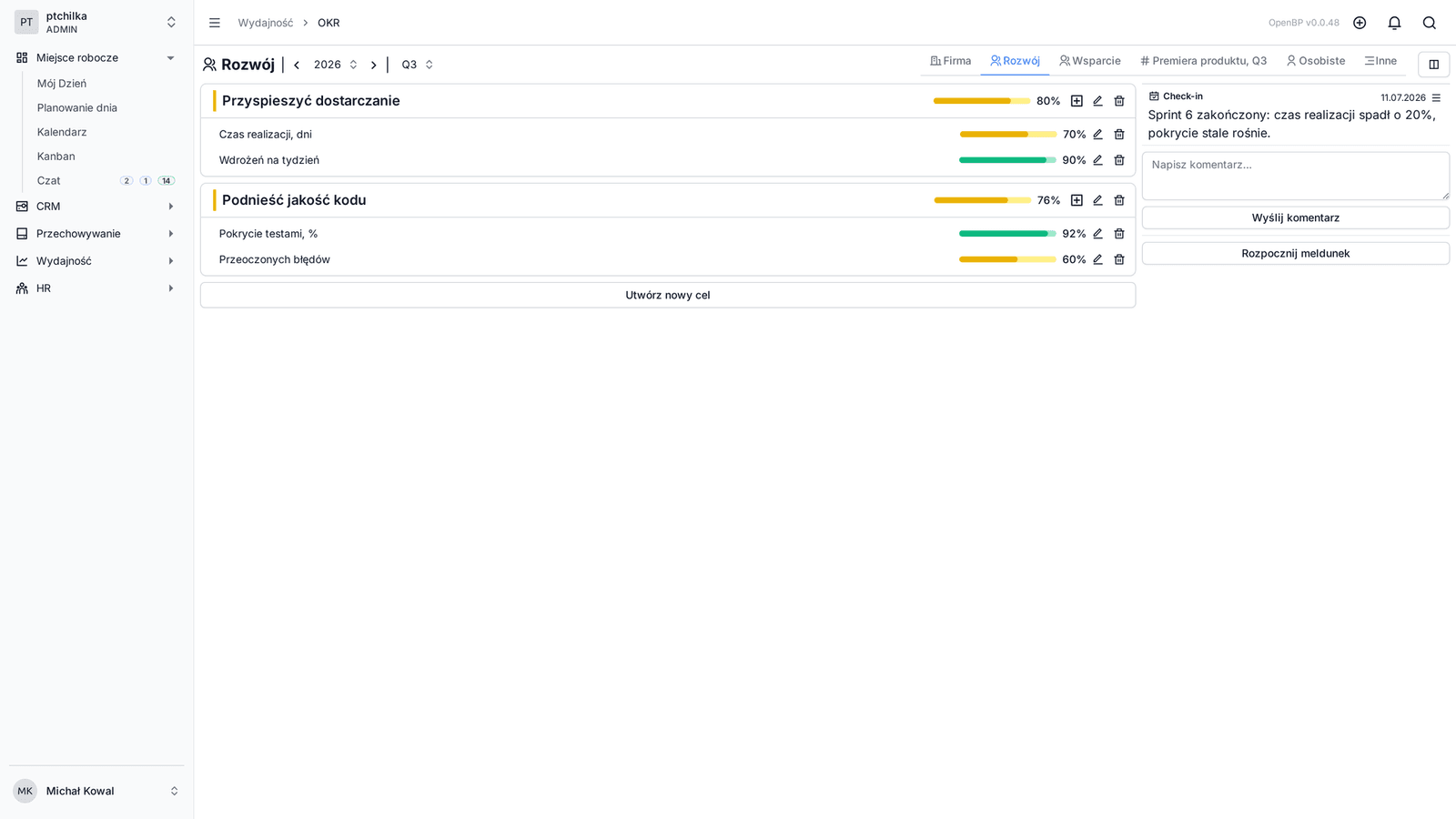Click the Podnieść jakość kodu objective title
This screenshot has width=1456, height=819.
[x=294, y=200]
